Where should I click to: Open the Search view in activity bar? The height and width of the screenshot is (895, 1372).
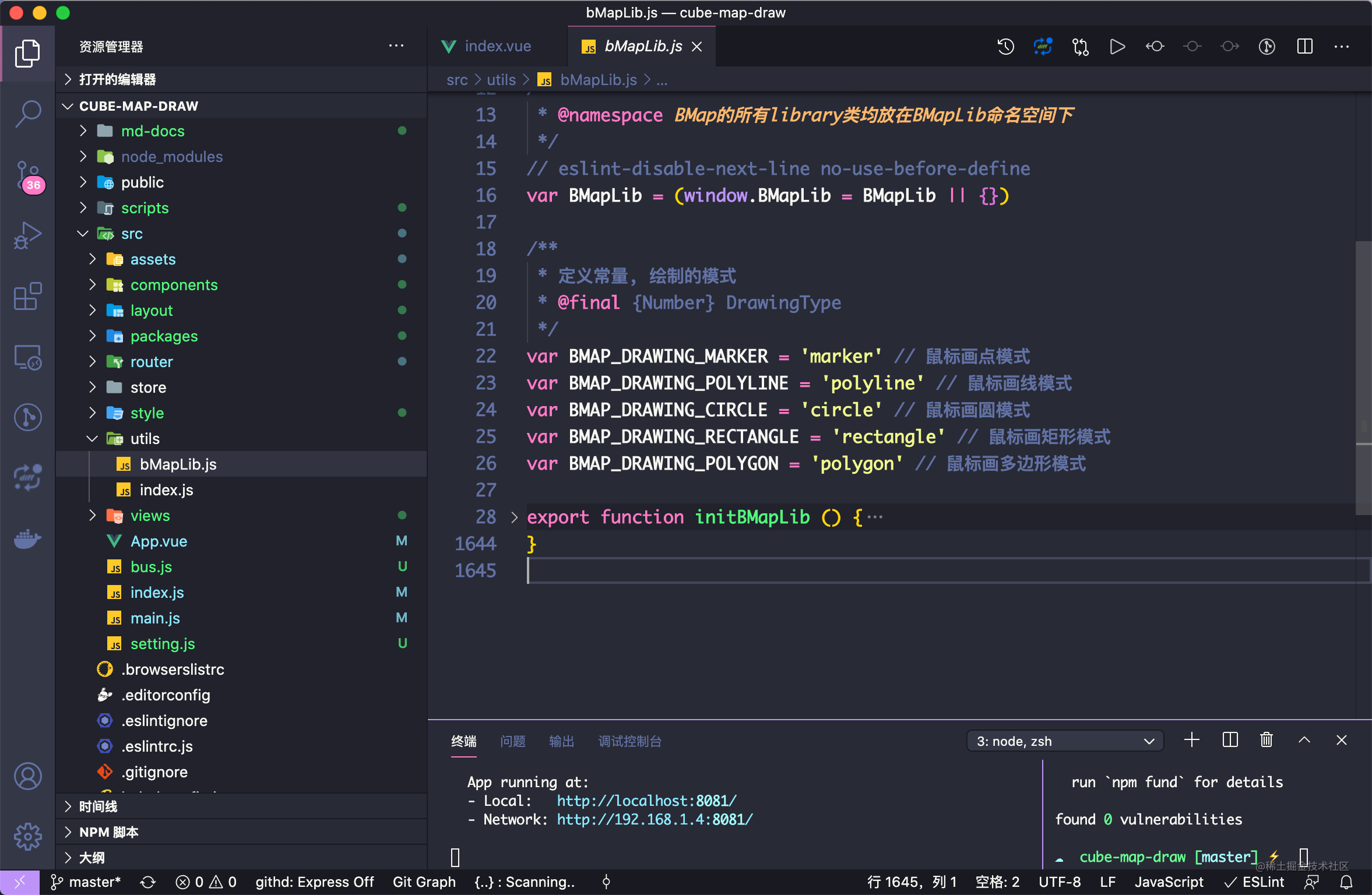tap(27, 113)
